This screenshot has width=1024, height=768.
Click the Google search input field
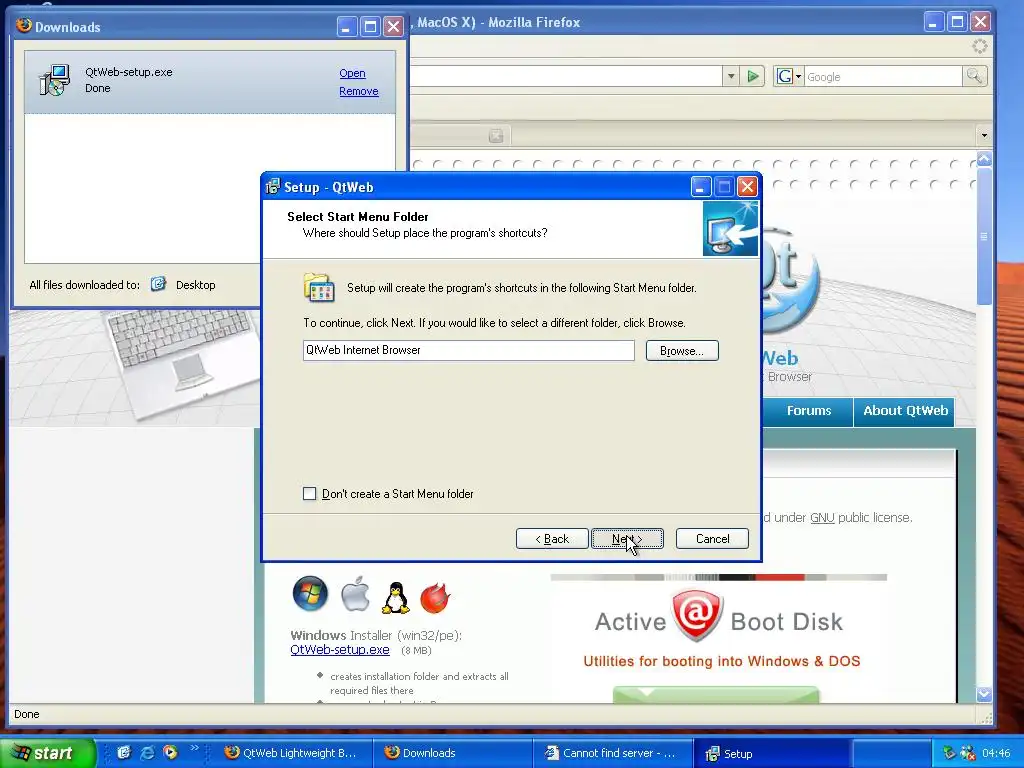[883, 76]
